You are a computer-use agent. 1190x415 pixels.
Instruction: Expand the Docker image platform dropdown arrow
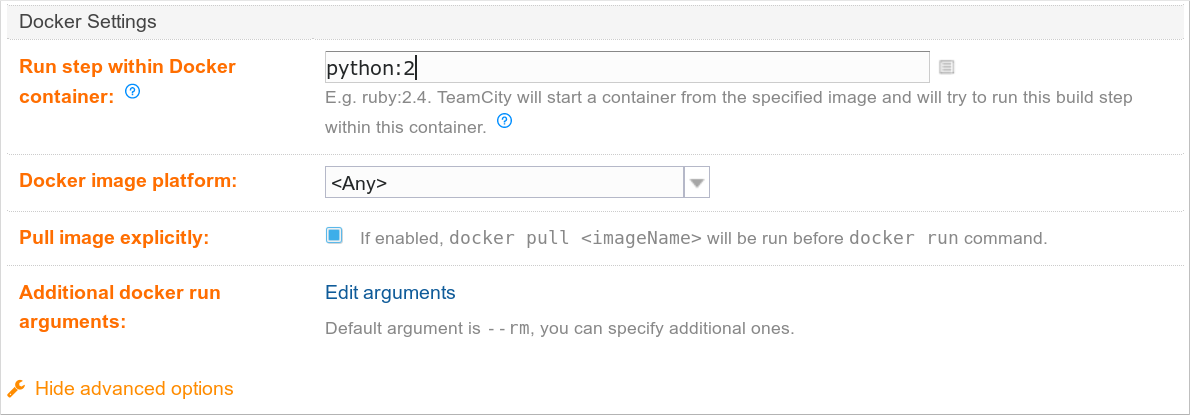point(697,183)
